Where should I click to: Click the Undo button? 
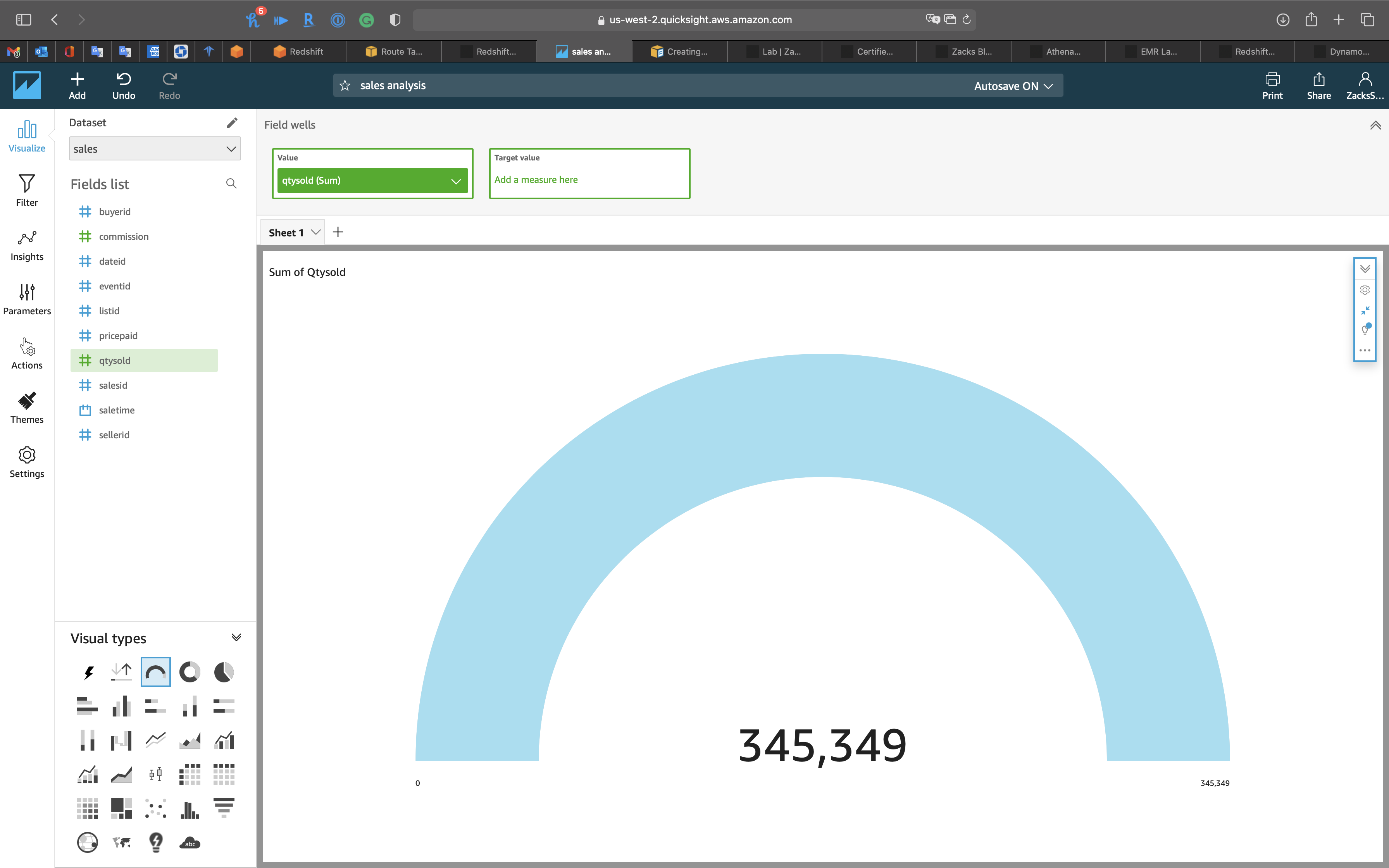coord(123,86)
